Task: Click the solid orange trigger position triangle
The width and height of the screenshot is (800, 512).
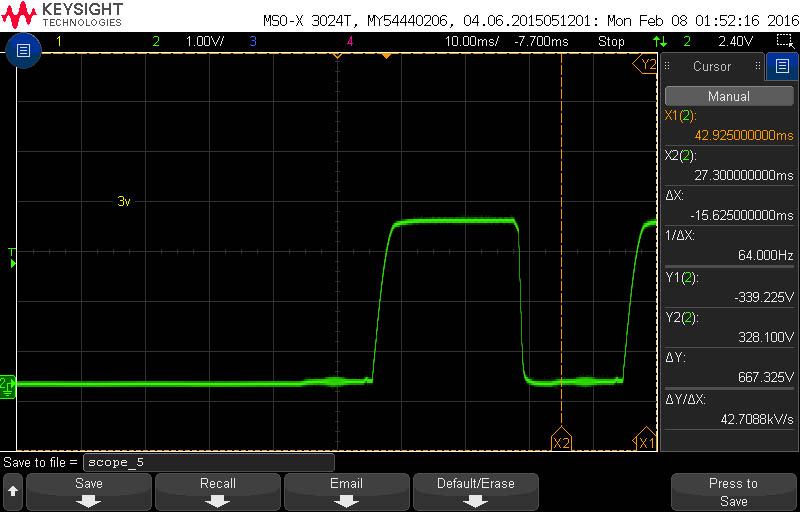Action: [x=387, y=55]
